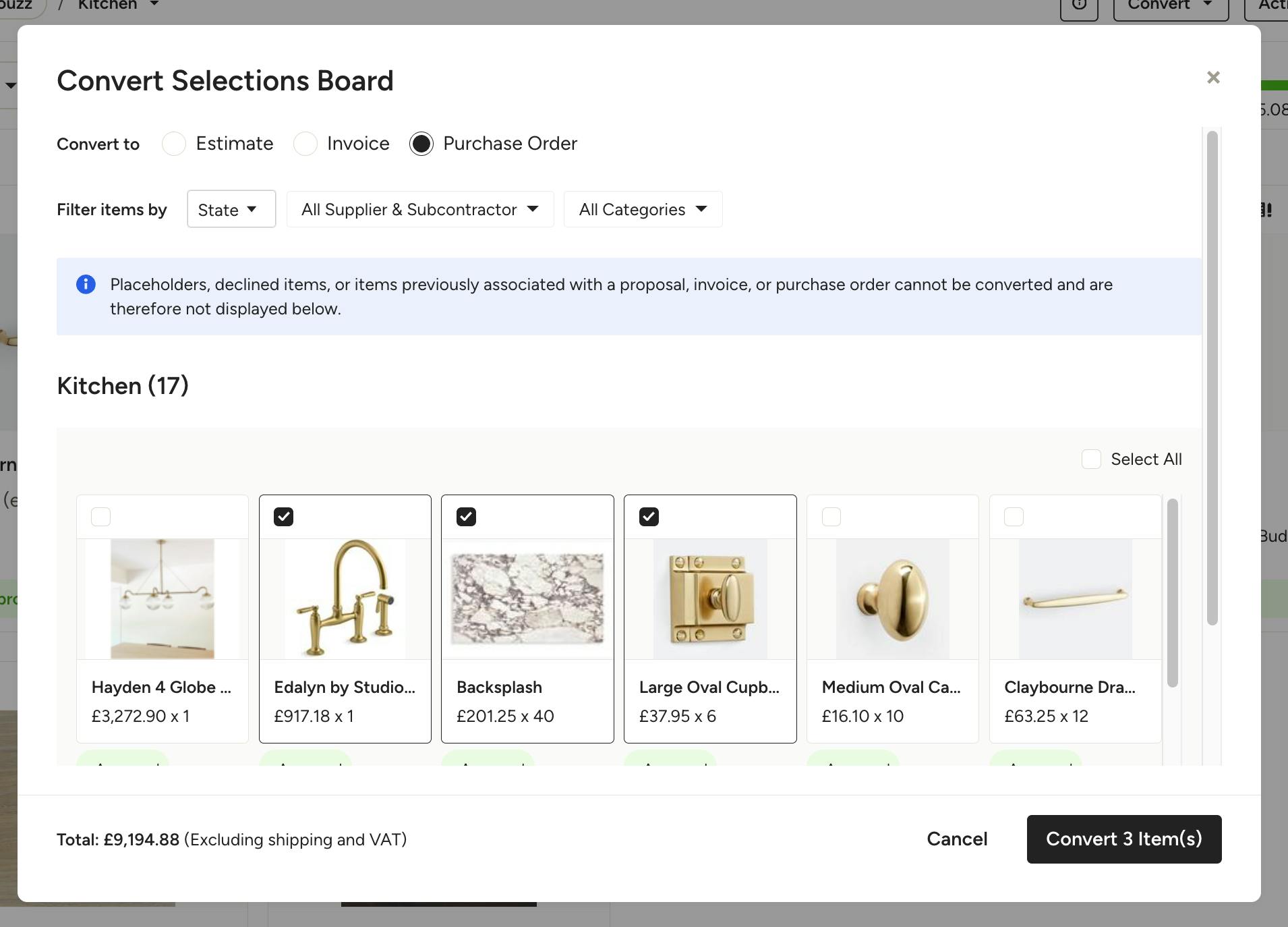
Task: Click the Hayden 4 Globe chandelier thumbnail
Action: (163, 599)
